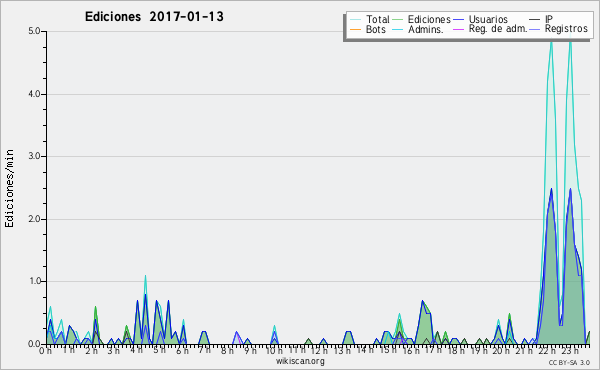Click the y-axis value 1.0
The height and width of the screenshot is (370, 600).
tap(34, 281)
